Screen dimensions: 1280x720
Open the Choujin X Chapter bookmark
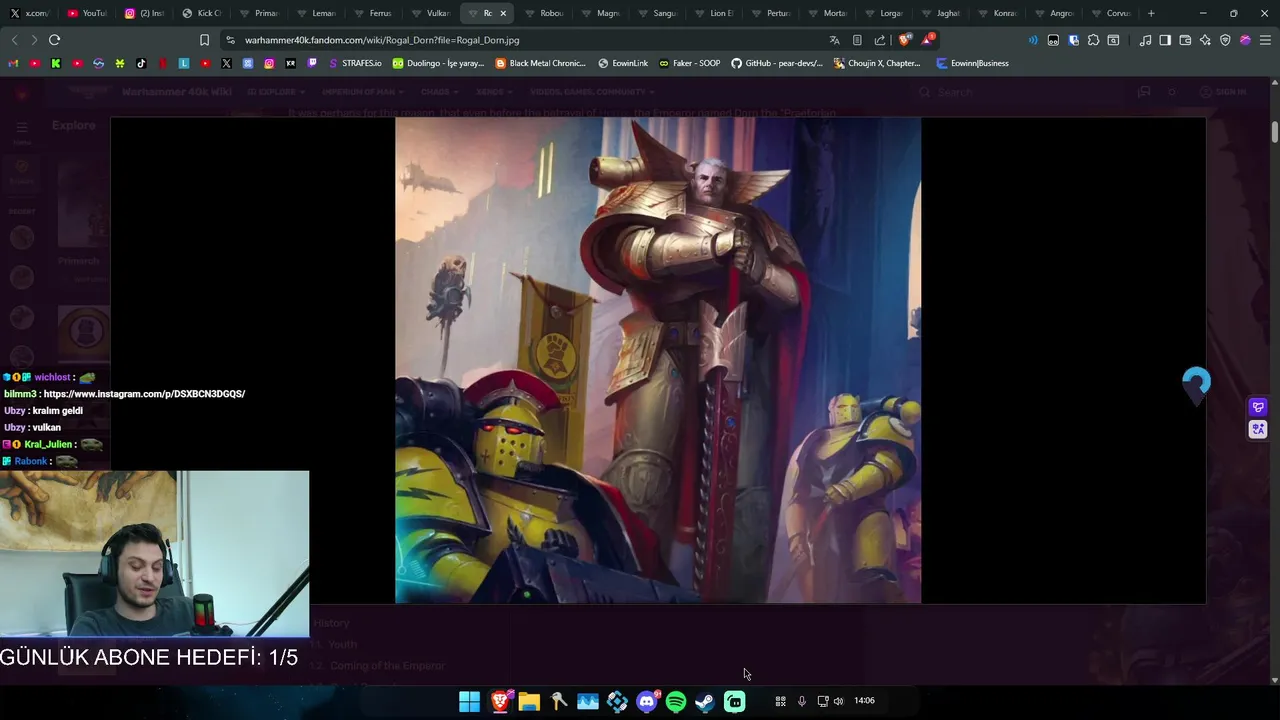[877, 63]
